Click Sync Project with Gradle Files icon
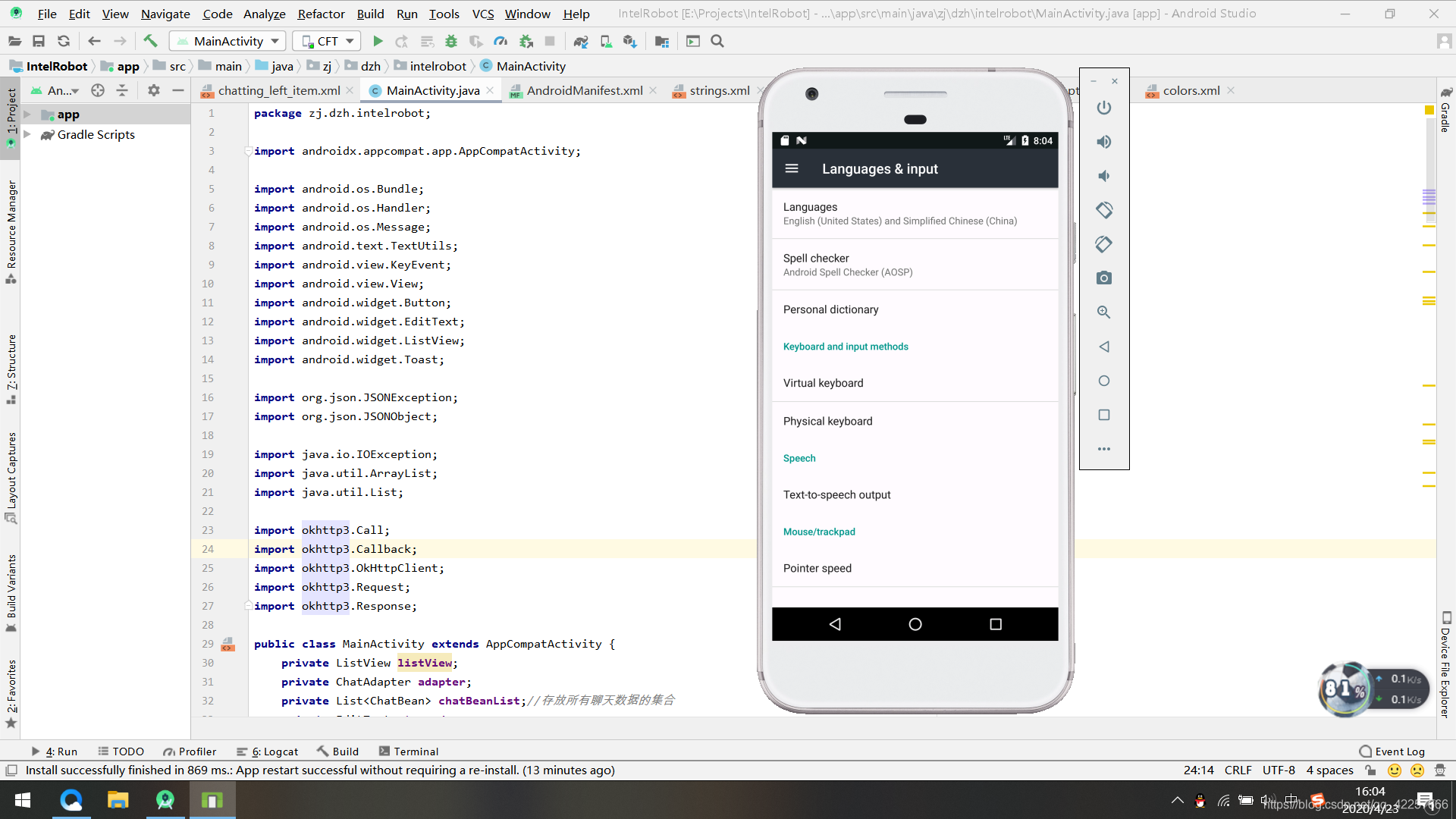The image size is (1456, 819). [581, 41]
